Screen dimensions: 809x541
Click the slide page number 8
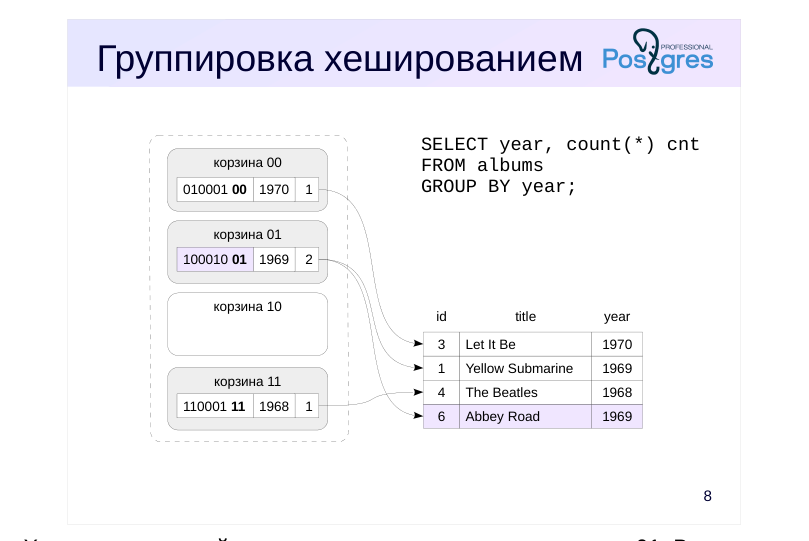coord(707,496)
